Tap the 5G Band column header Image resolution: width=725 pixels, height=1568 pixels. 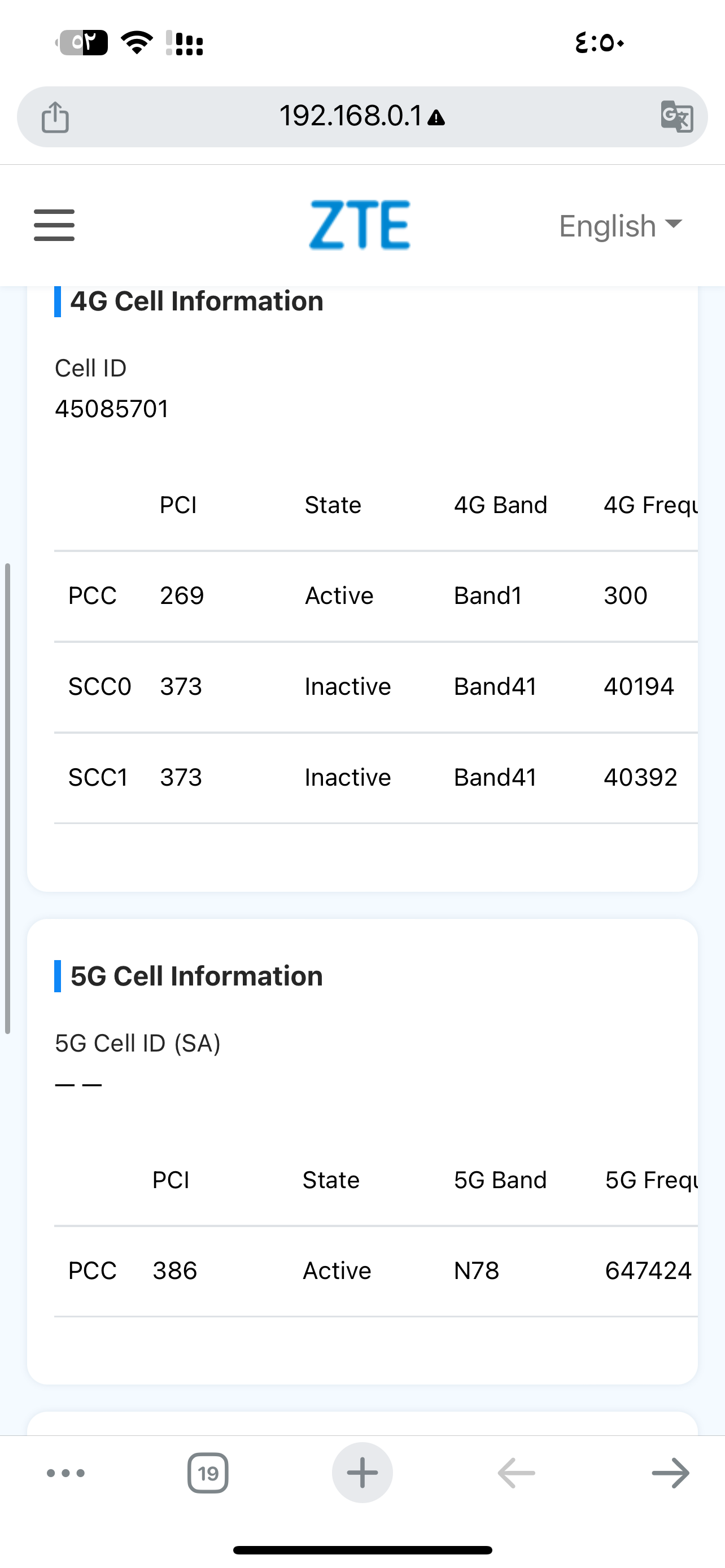click(x=500, y=1180)
